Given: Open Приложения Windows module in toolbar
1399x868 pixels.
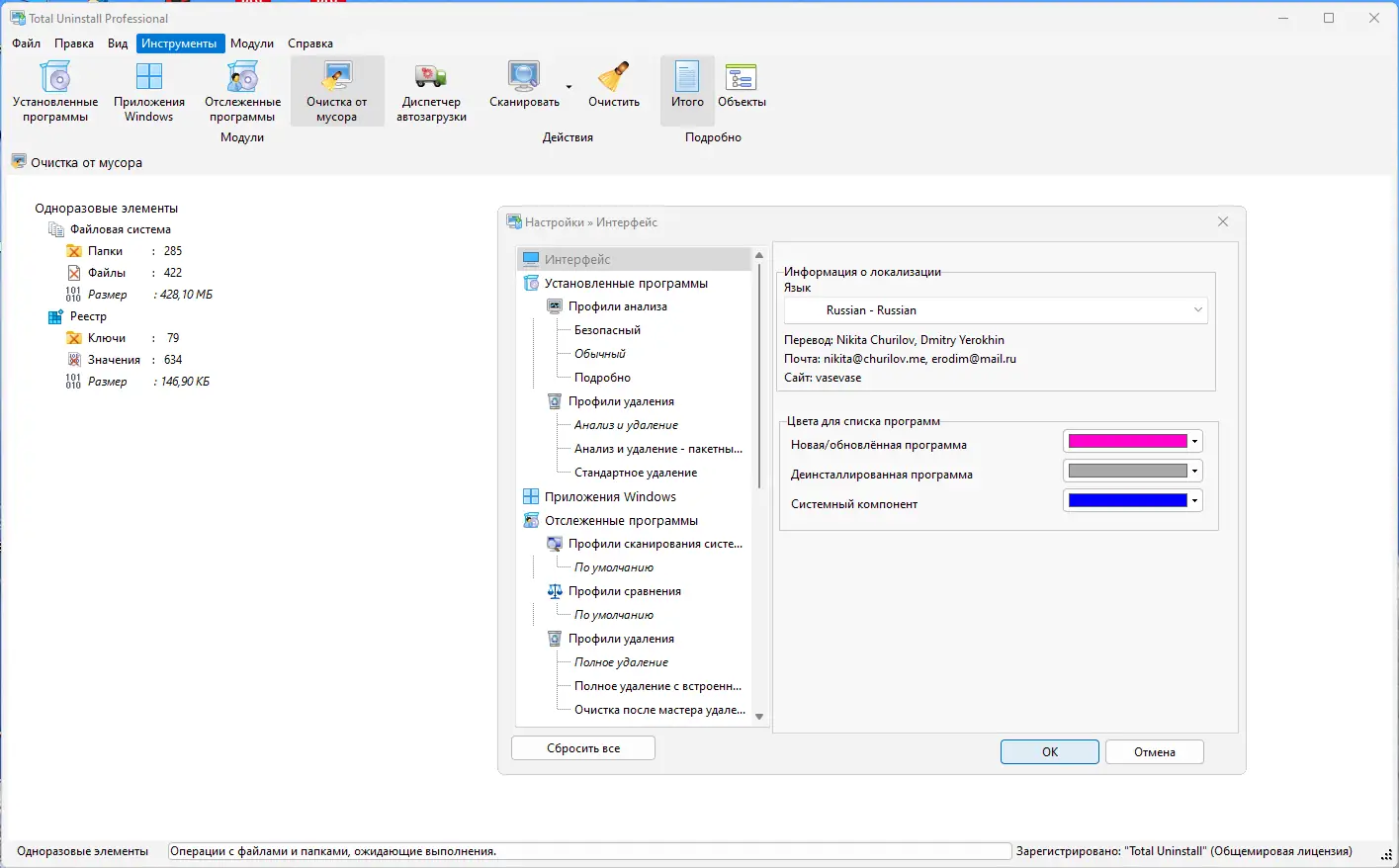Looking at the screenshot, I should (x=149, y=91).
